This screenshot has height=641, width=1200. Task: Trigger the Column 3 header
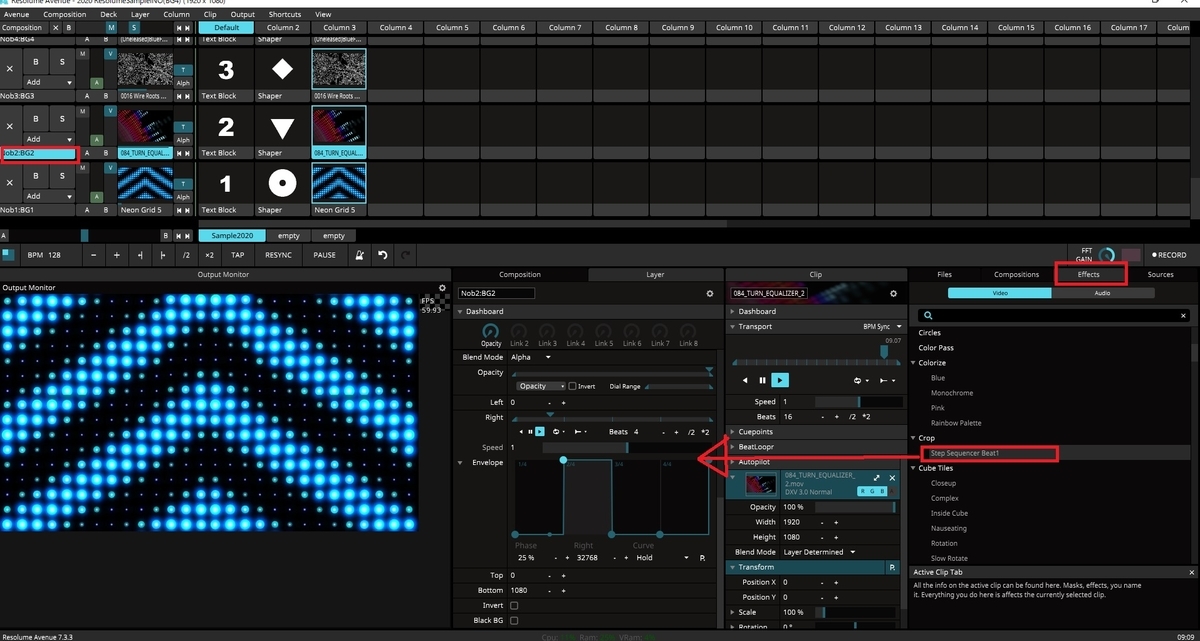pos(339,28)
